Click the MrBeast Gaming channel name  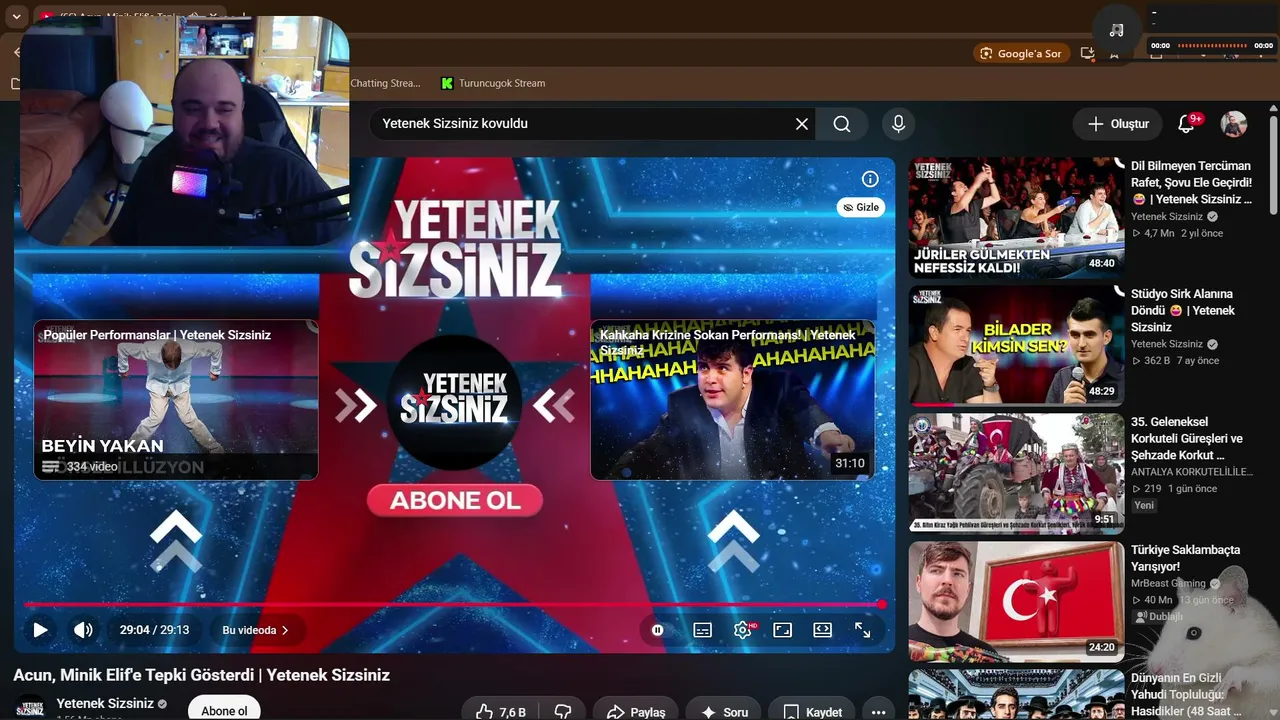coord(1168,583)
